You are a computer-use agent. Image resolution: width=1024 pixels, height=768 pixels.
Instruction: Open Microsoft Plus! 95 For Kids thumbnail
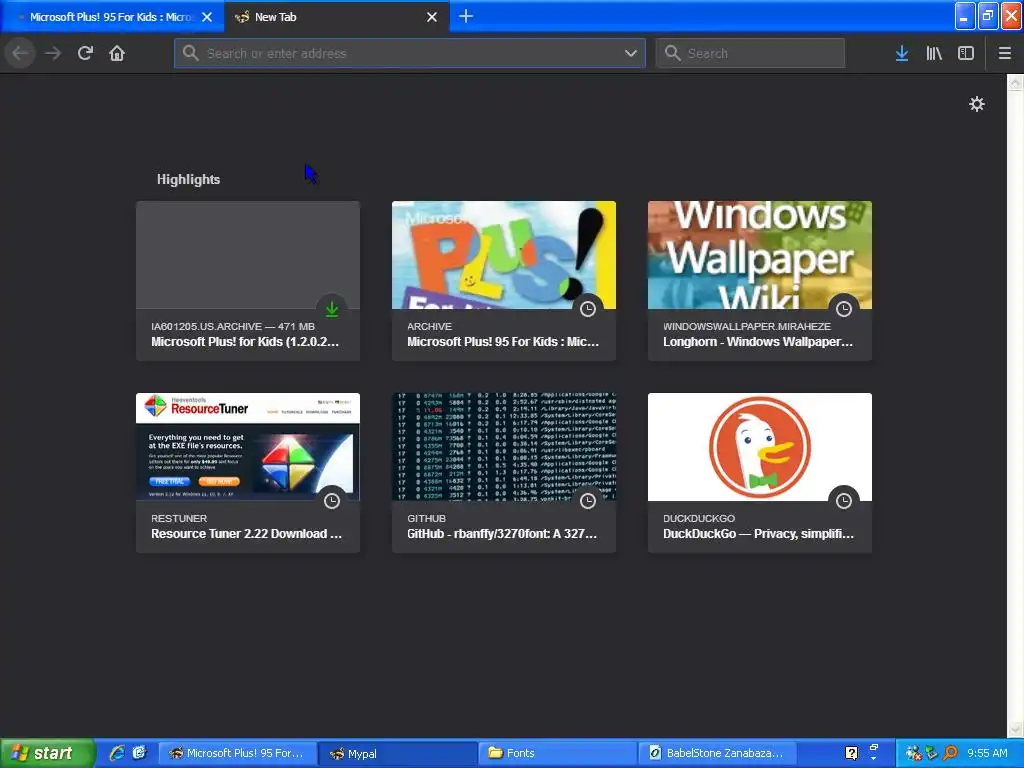[x=504, y=255]
